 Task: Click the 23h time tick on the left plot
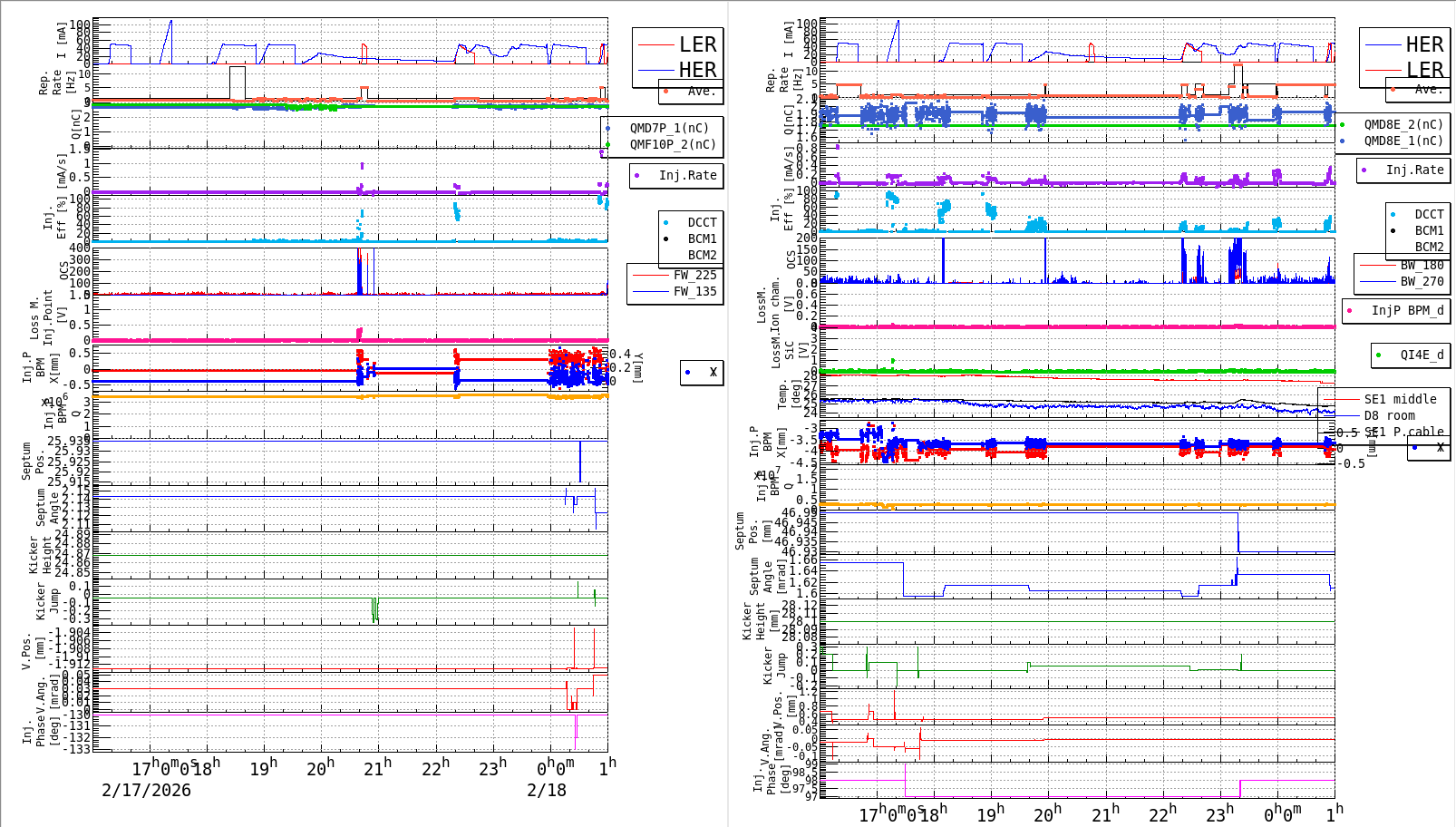[492, 767]
